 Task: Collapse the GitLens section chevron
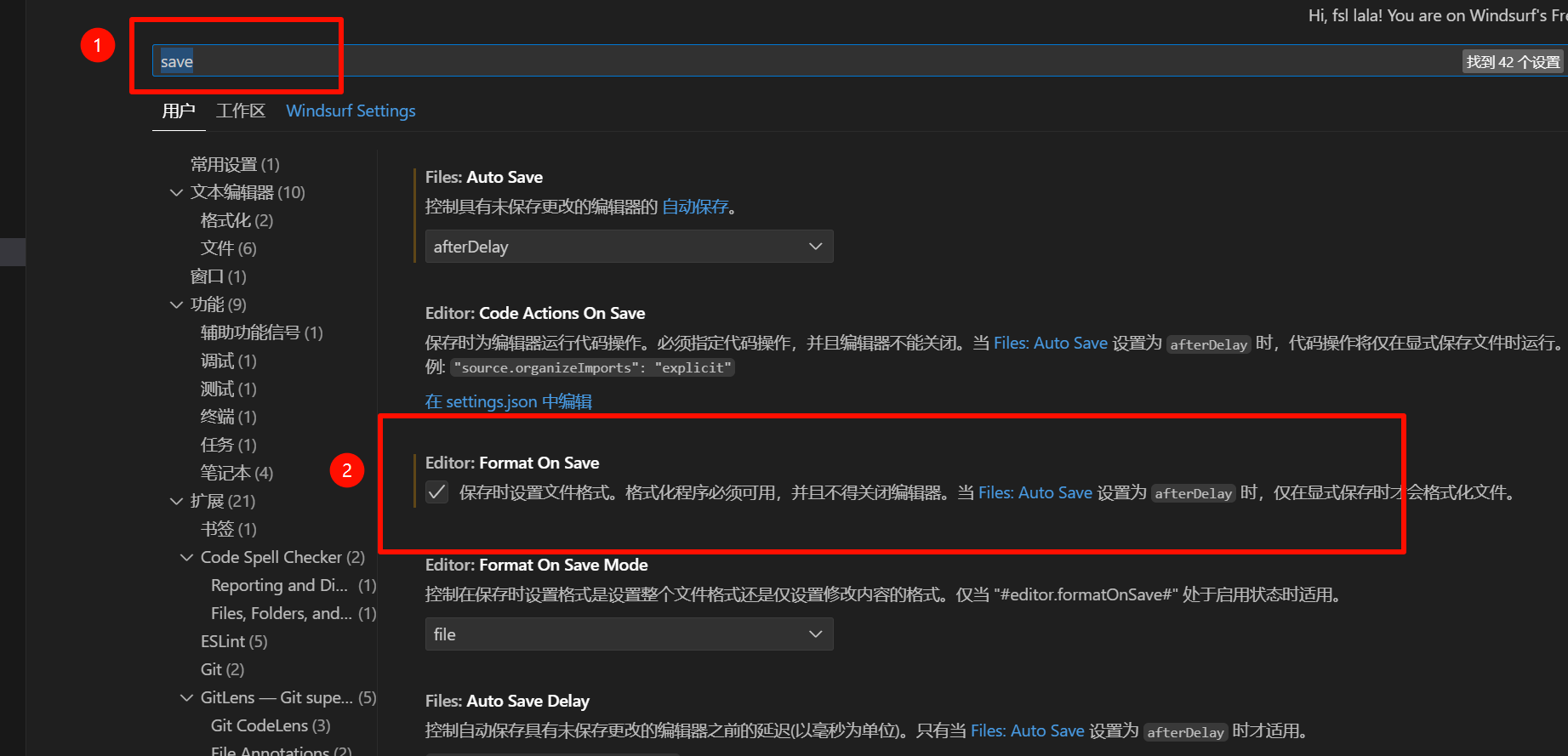(x=187, y=698)
